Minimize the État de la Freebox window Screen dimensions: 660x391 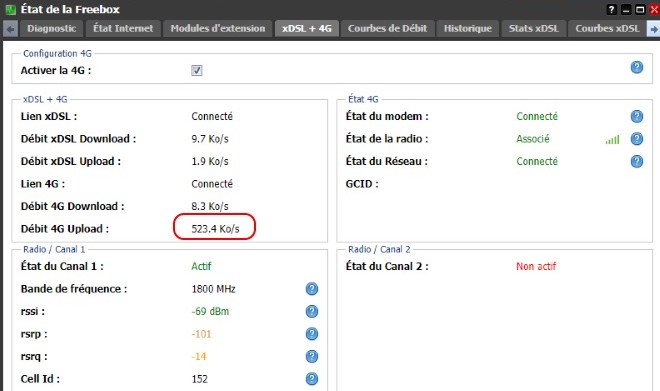point(626,9)
